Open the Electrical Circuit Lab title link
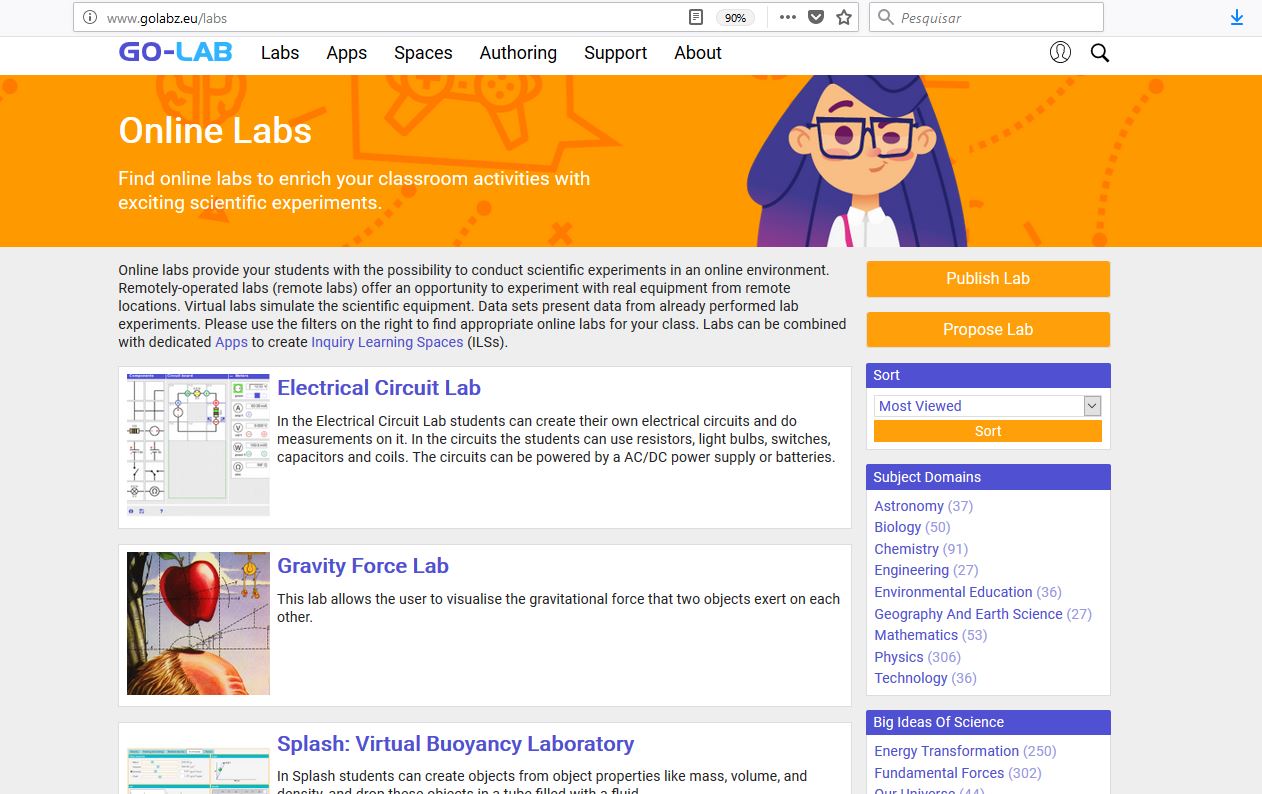 [x=379, y=388]
